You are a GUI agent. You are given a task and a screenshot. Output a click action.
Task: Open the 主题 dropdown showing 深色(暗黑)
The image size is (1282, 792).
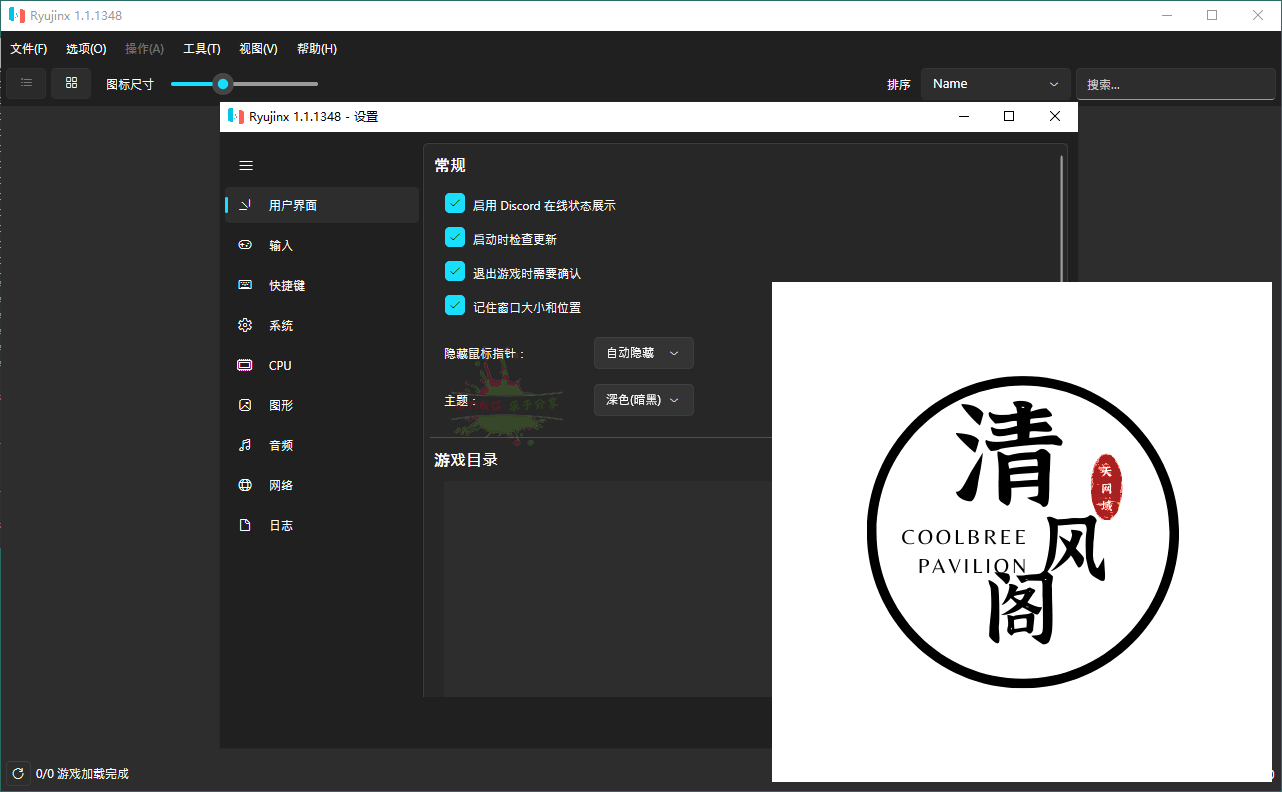point(643,400)
